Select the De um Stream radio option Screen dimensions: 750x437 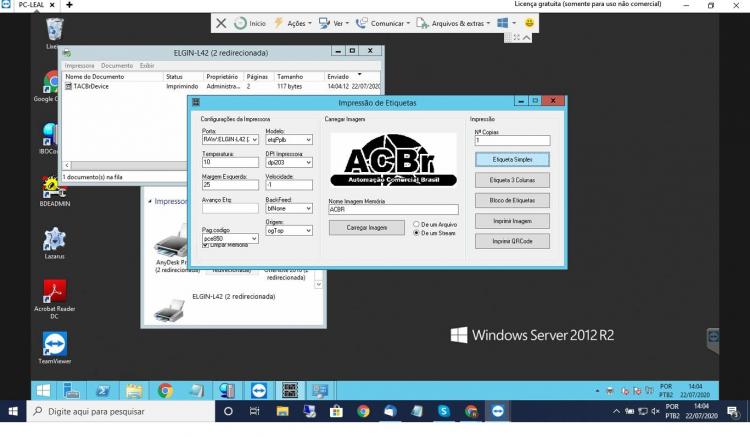point(416,233)
